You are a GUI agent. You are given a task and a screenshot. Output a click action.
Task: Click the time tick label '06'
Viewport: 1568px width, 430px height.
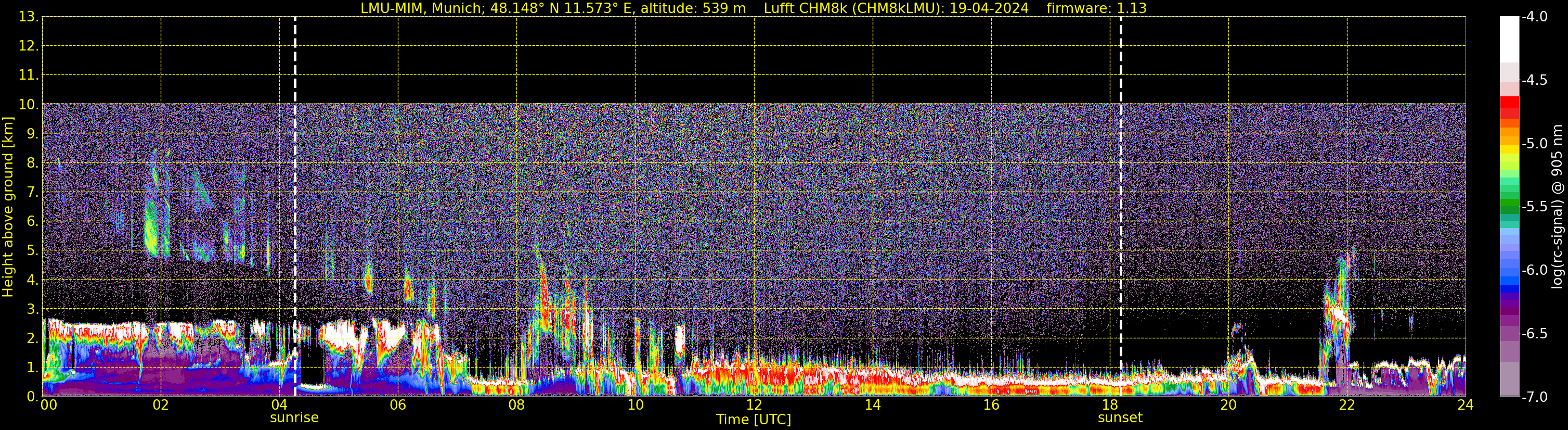(397, 405)
